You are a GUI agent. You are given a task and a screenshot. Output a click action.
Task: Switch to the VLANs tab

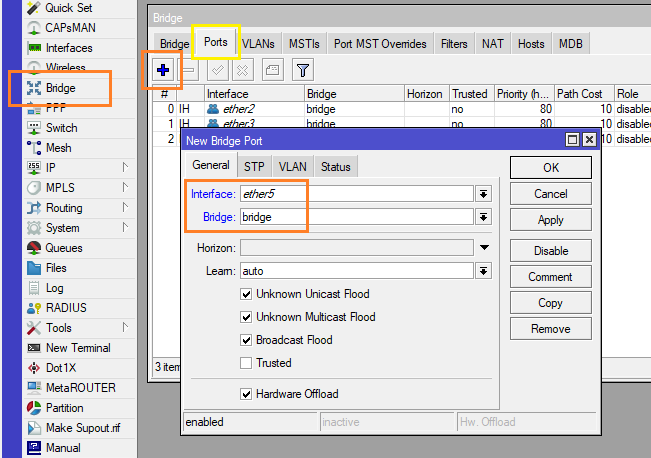[x=258, y=44]
